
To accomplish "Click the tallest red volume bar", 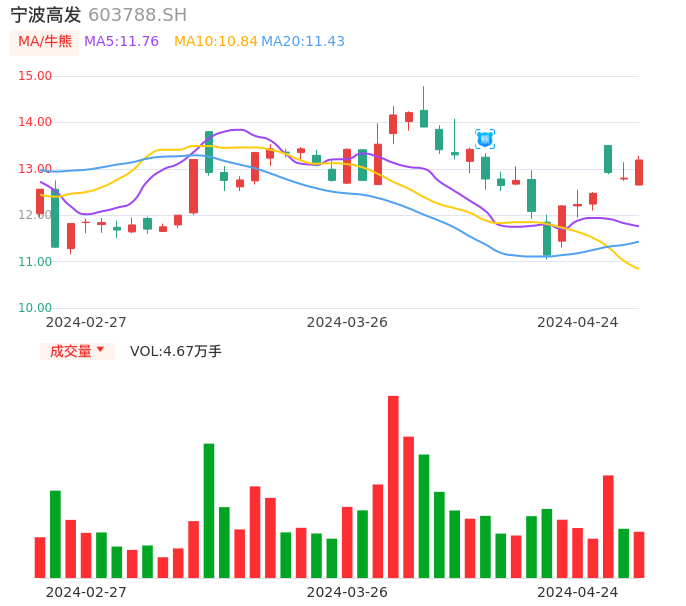I will (x=393, y=487).
